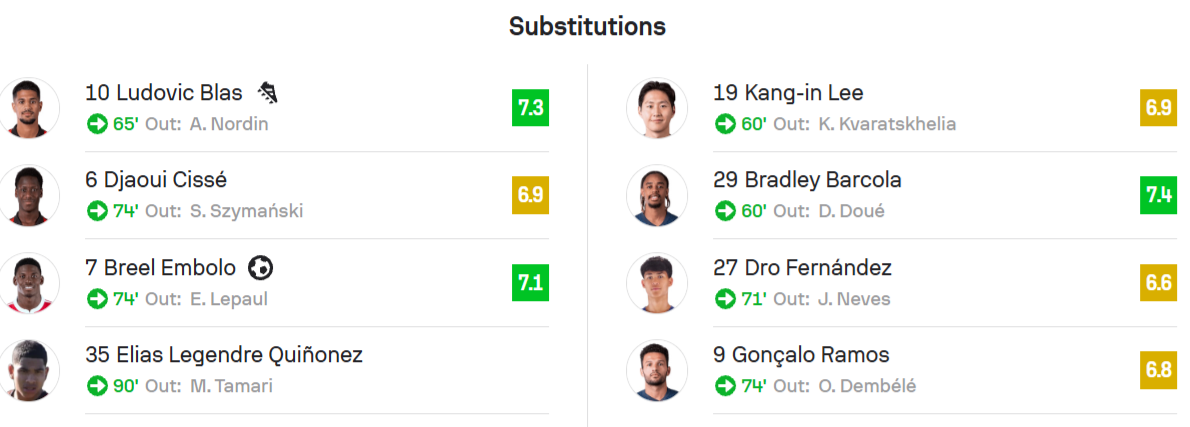The height and width of the screenshot is (427, 1190).
Task: Click Ludovic Blas's green 7.3 rating badge
Action: pos(530,108)
